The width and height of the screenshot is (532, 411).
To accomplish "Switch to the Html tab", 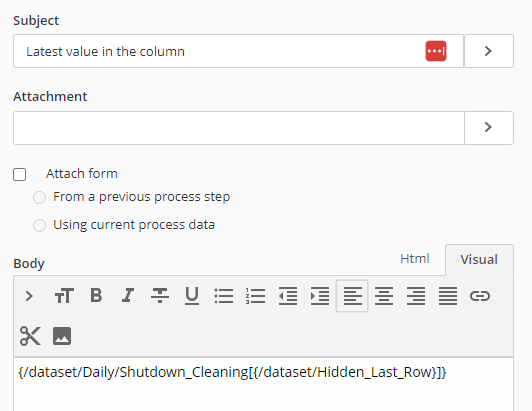I will (x=415, y=259).
